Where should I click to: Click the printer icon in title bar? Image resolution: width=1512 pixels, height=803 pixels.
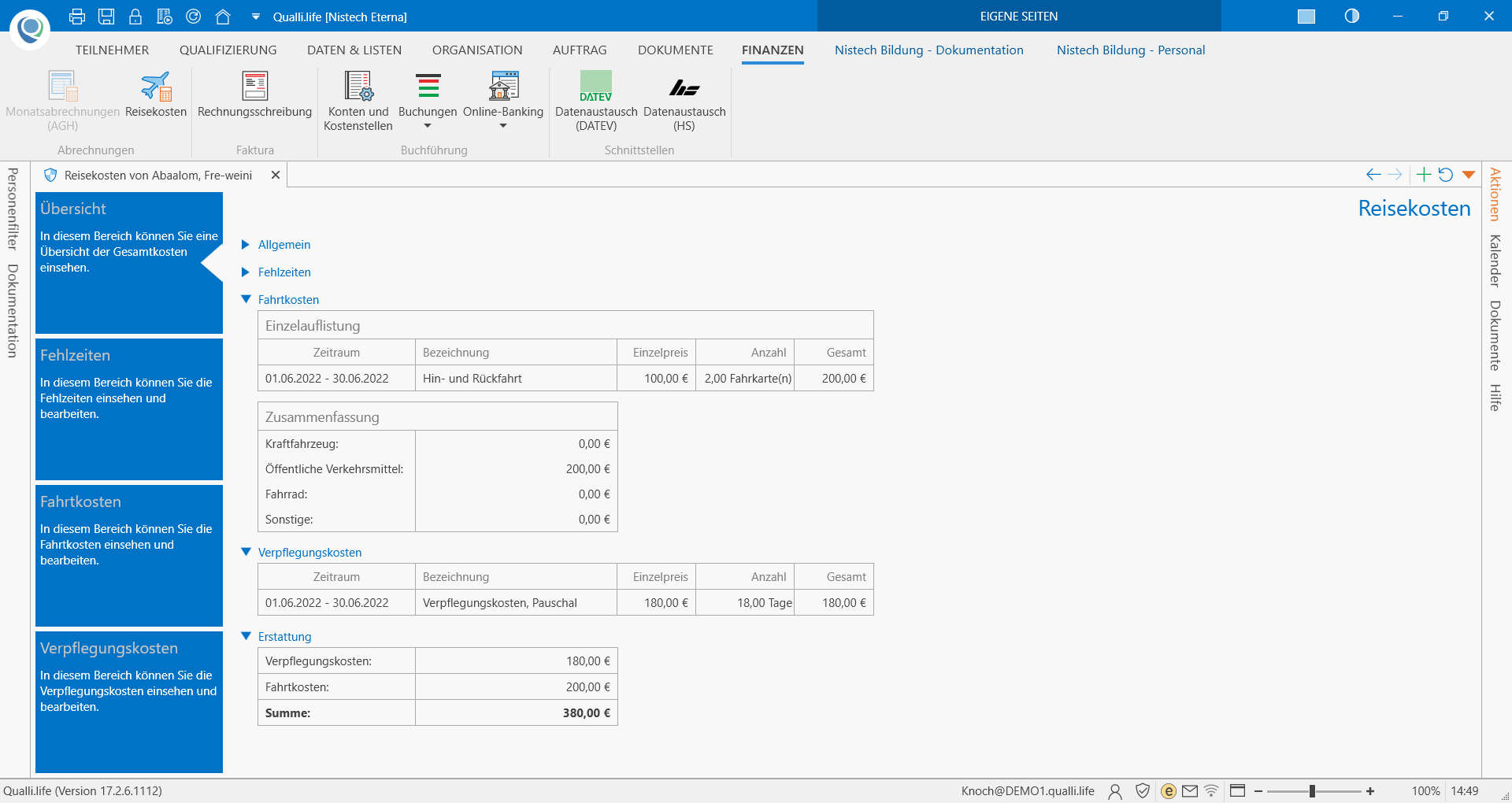77,17
